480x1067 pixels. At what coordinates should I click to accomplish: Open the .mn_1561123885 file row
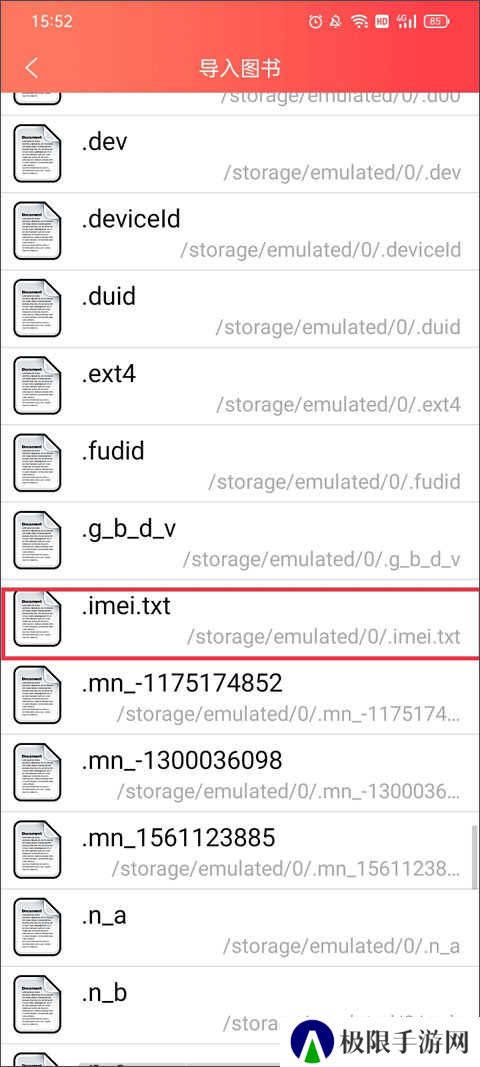tap(240, 851)
